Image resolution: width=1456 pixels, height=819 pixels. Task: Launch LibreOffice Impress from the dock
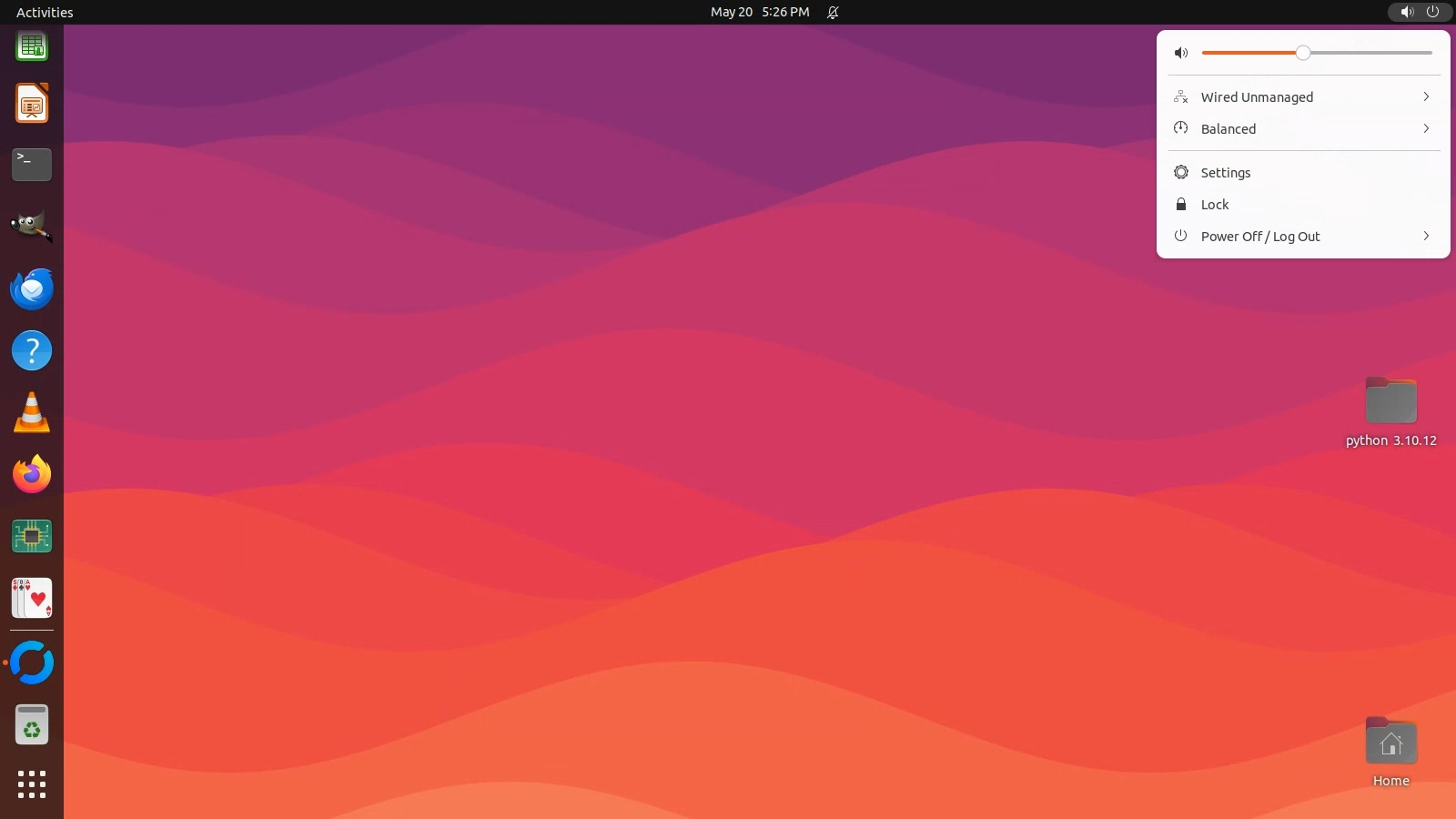(32, 104)
